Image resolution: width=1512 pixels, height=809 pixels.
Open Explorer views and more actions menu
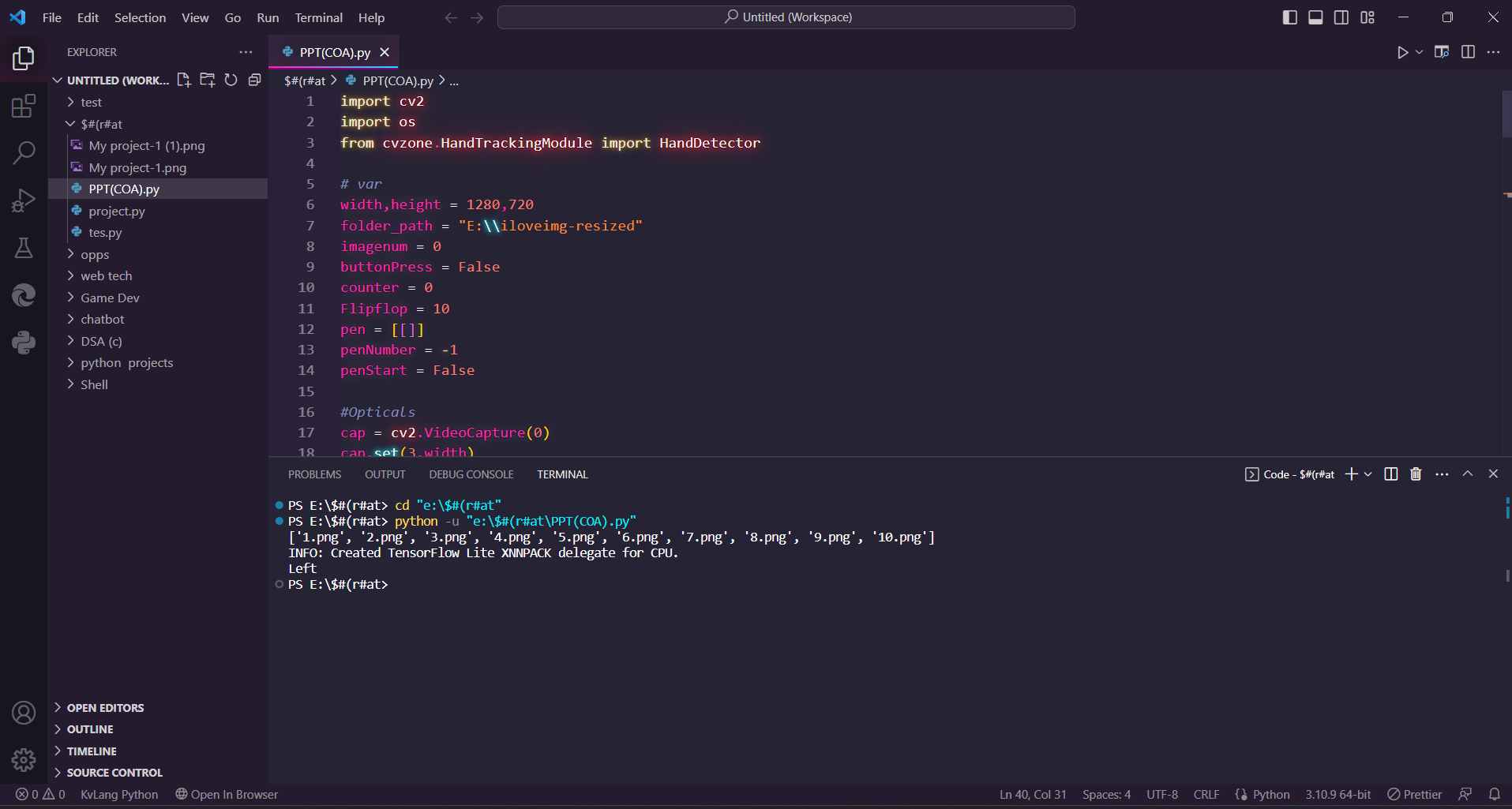tap(246, 52)
